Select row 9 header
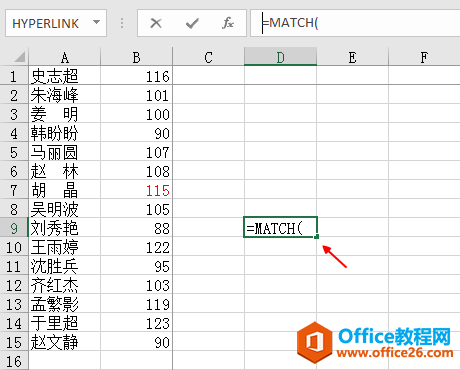 (14, 228)
